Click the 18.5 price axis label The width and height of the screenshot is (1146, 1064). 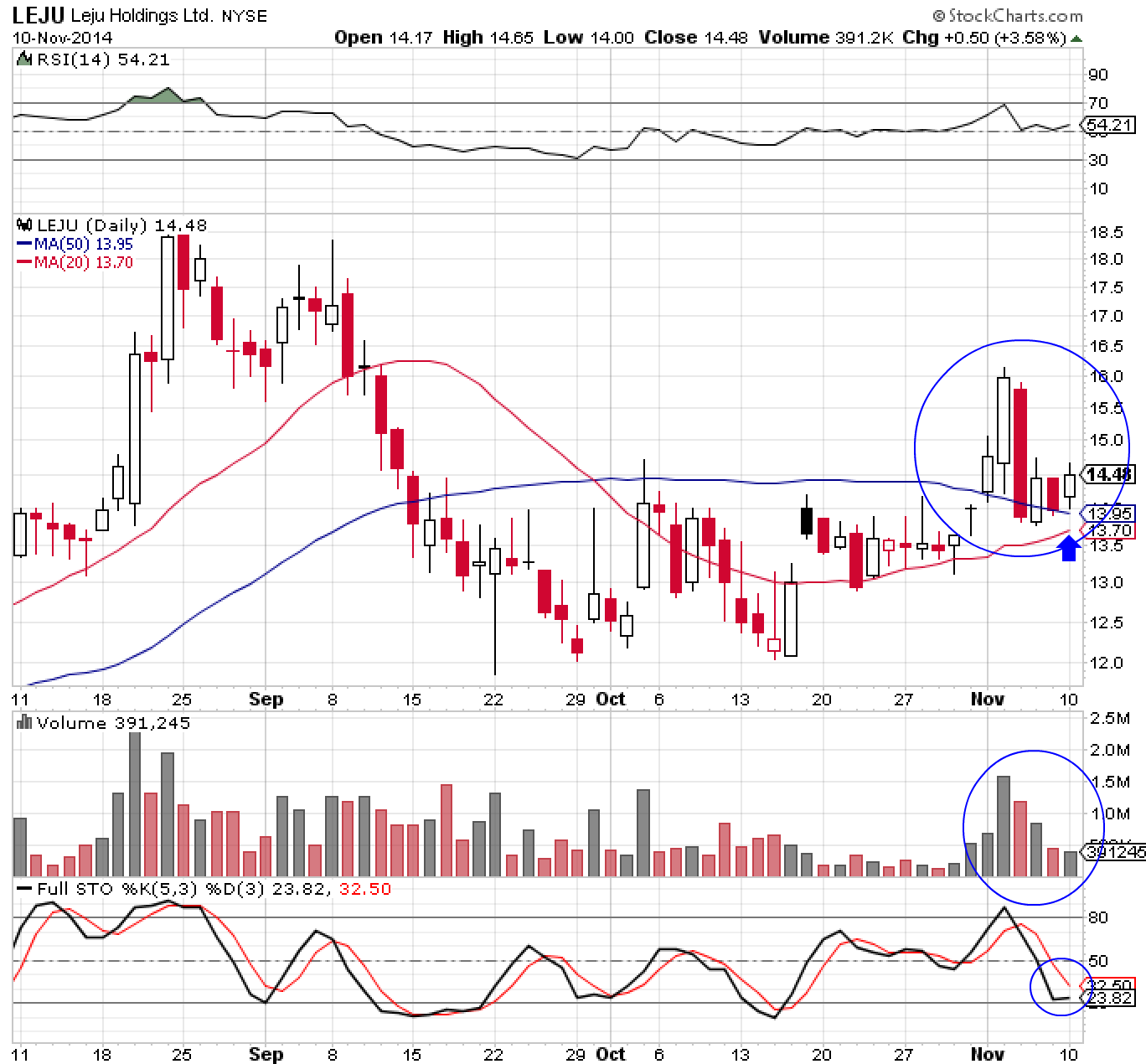coord(1105,232)
